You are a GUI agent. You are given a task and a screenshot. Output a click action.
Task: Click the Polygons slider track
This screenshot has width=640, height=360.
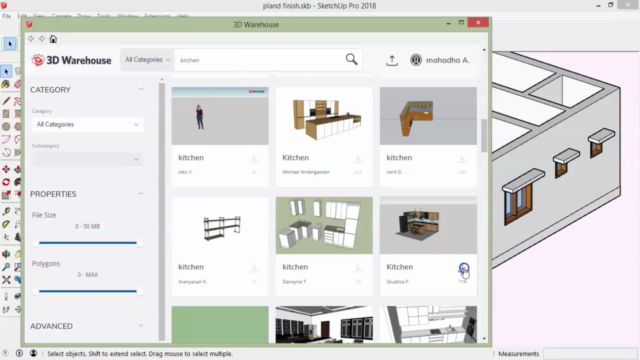click(87, 291)
